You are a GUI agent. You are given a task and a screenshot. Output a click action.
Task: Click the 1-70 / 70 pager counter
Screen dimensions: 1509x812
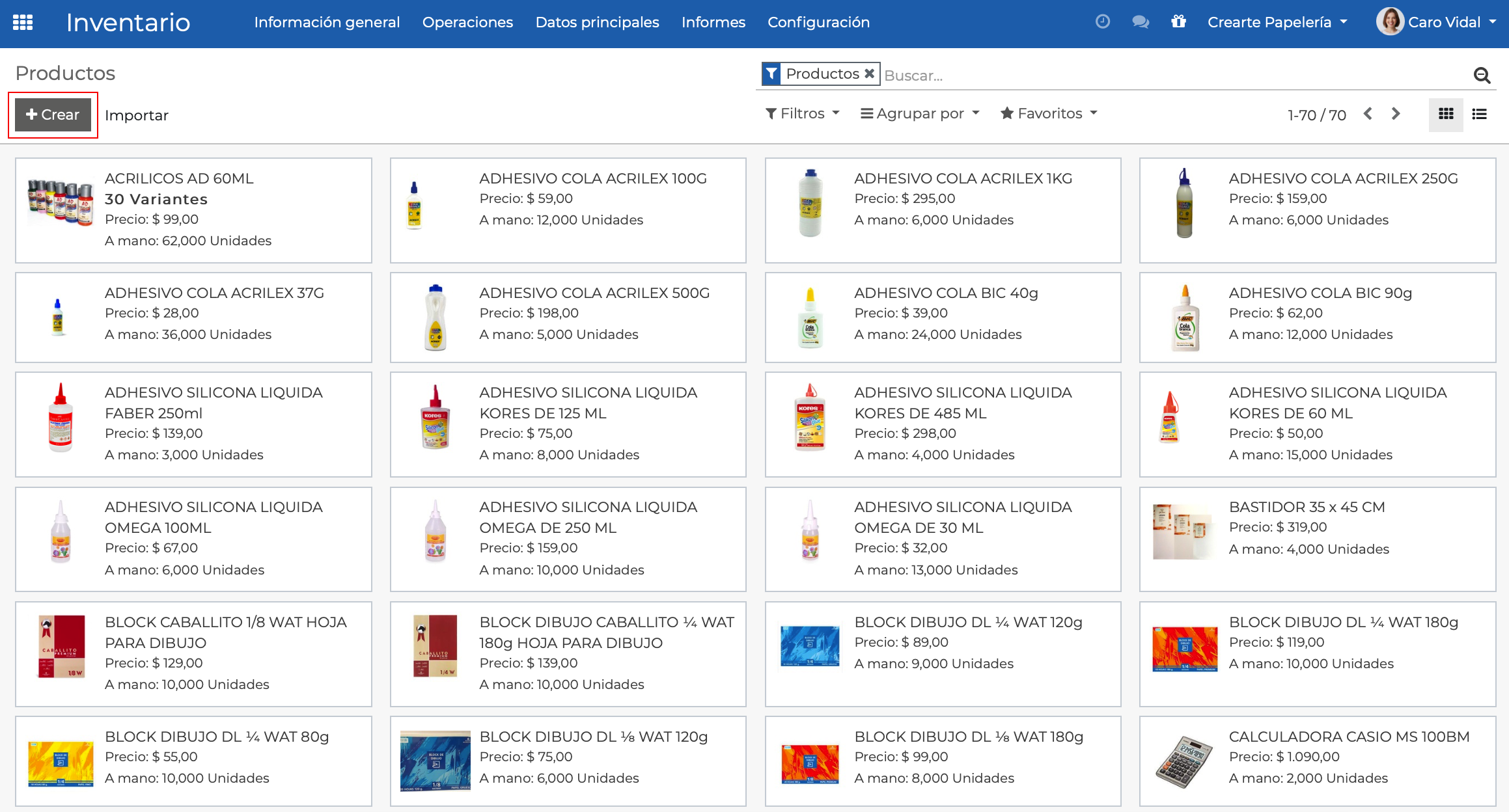coord(1316,115)
